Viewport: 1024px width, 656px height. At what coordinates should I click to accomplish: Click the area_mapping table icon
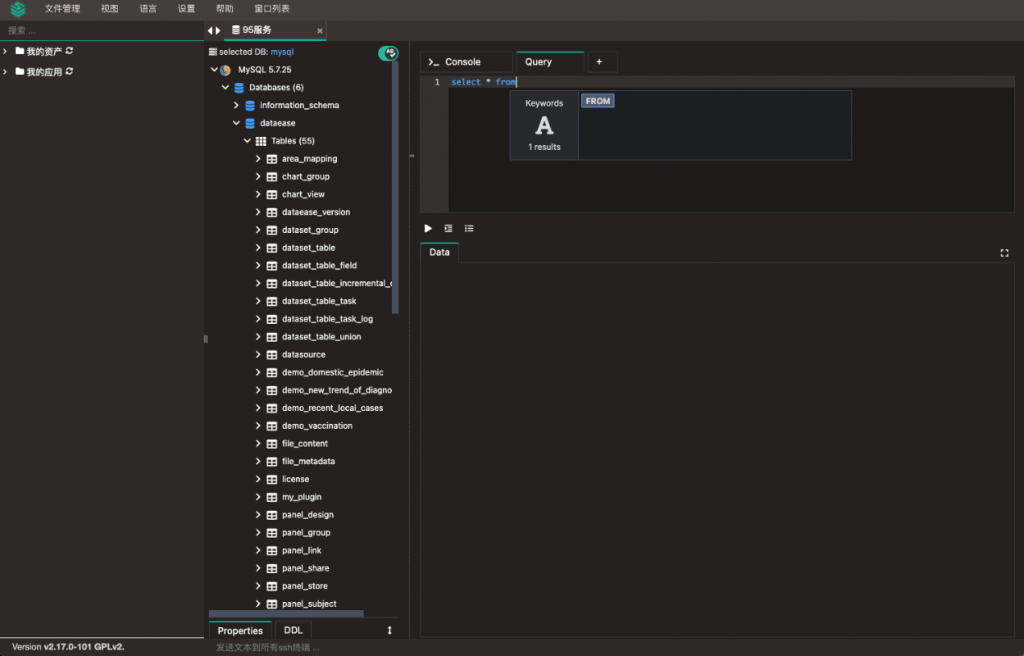coord(272,159)
